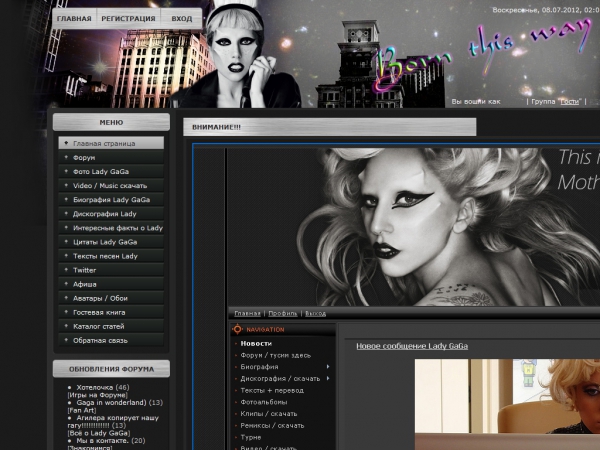Expand the Биография submenu arrow
The height and width of the screenshot is (450, 600).
click(x=328, y=367)
